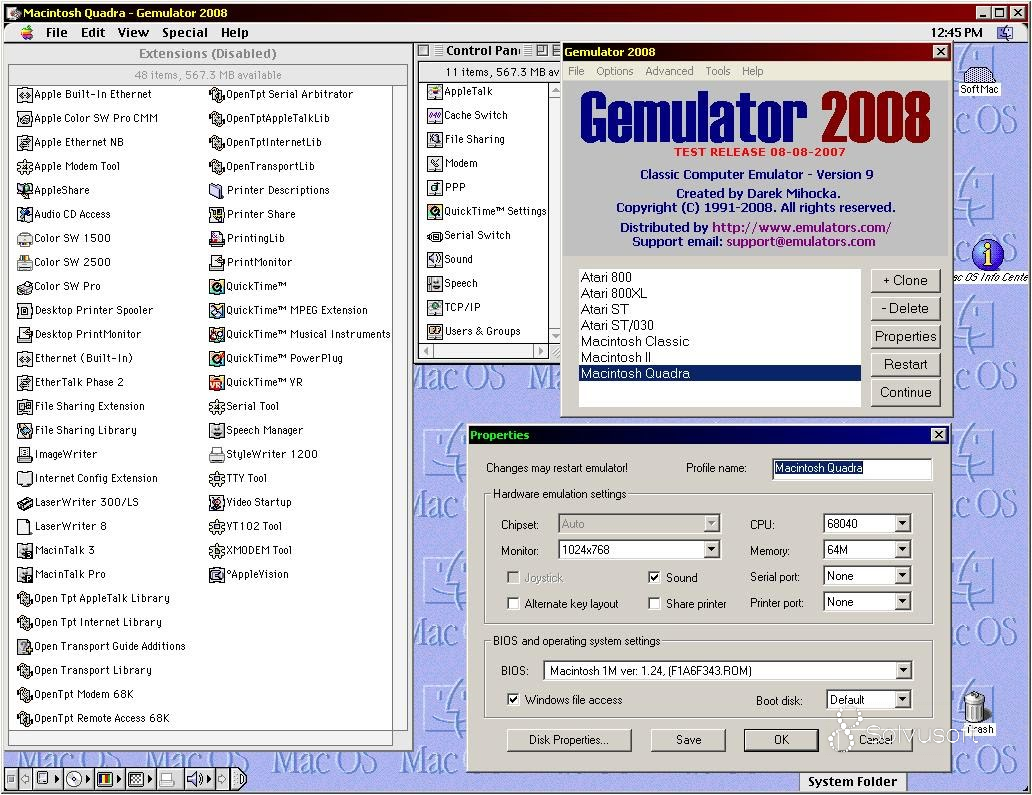Click the QuickTime VR extension icon
The image size is (1032, 795).
(217, 382)
